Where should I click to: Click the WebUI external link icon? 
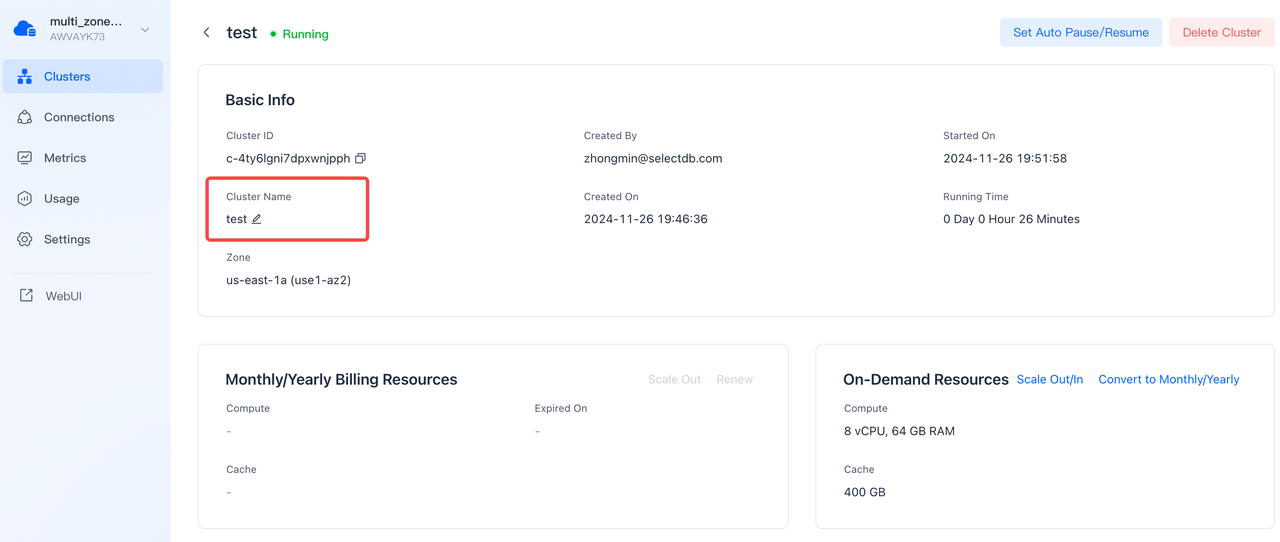coord(26,296)
